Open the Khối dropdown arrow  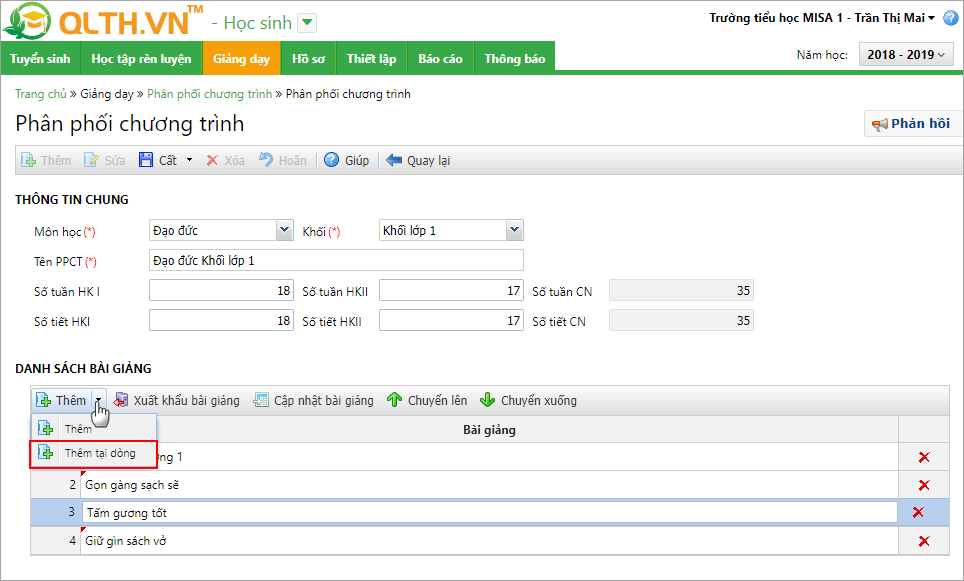[515, 231]
